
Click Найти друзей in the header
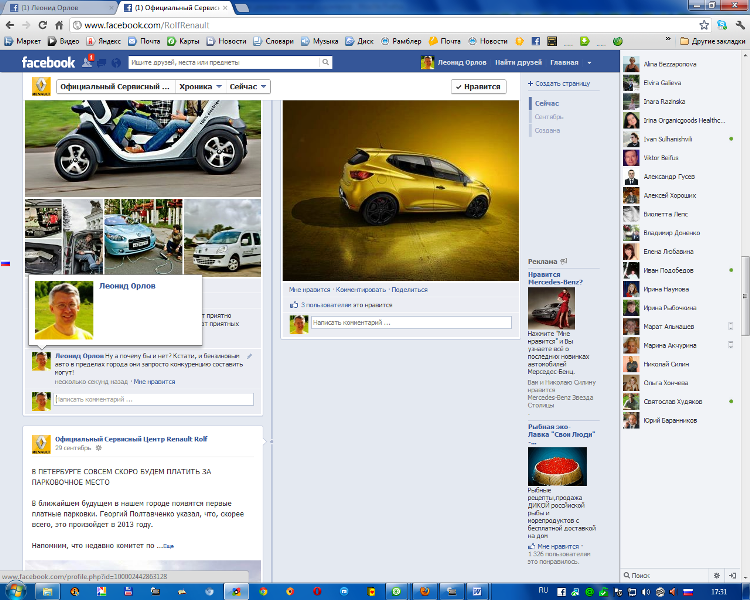(518, 63)
